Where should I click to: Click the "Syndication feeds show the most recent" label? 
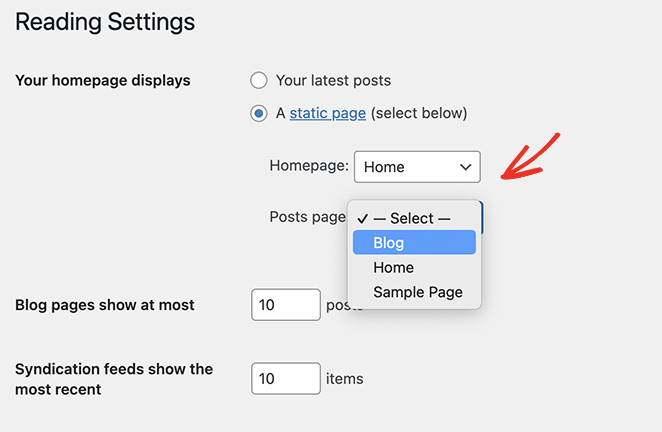point(114,379)
